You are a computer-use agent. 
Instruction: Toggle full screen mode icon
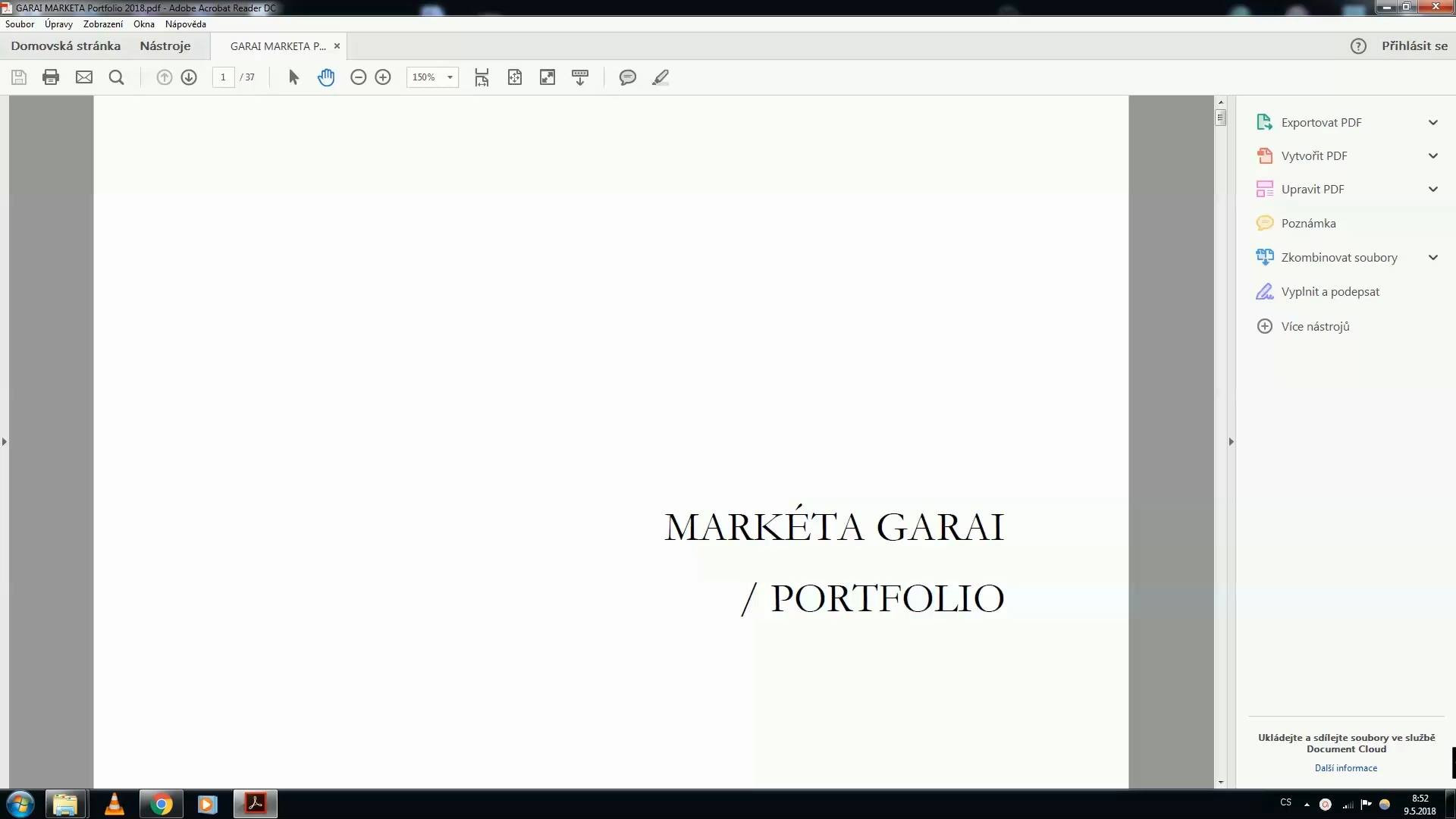tap(548, 77)
